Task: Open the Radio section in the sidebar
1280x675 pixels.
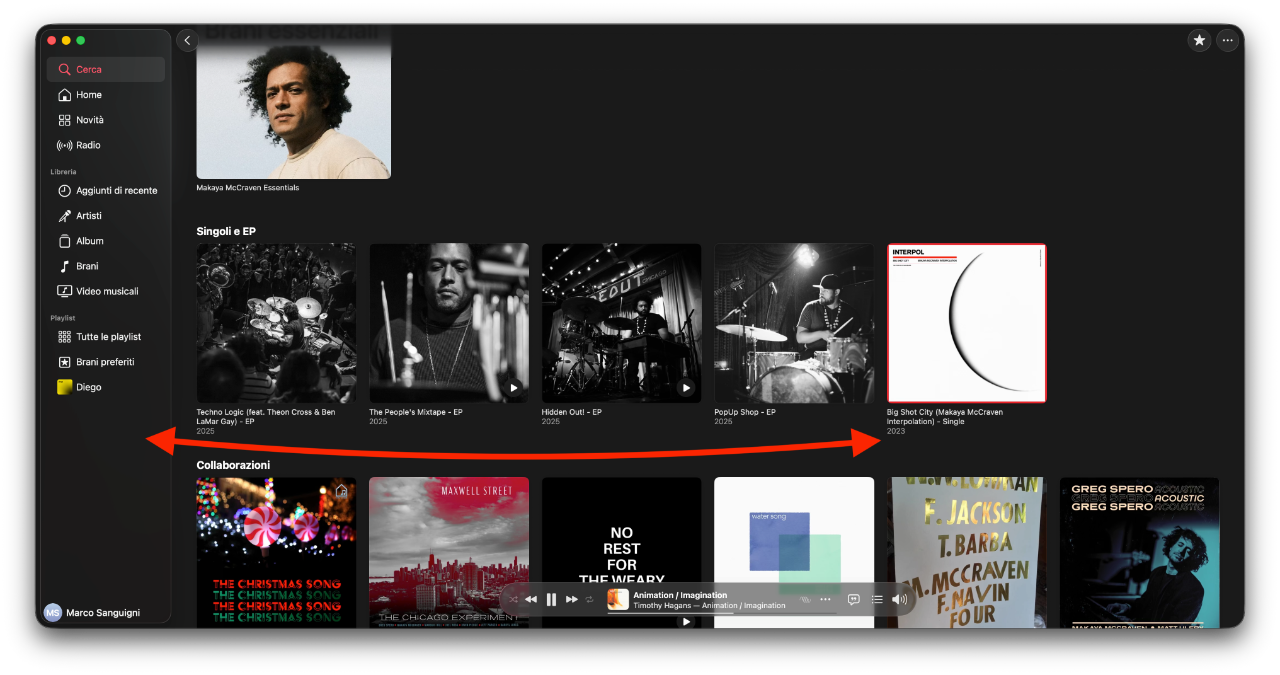Action: [88, 145]
